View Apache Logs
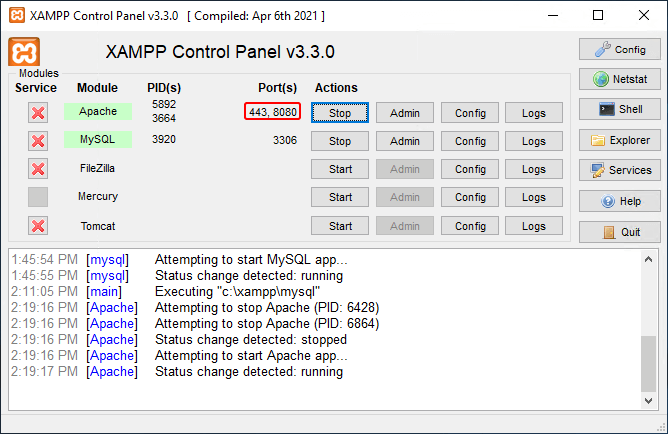This screenshot has height=434, width=668. click(534, 113)
